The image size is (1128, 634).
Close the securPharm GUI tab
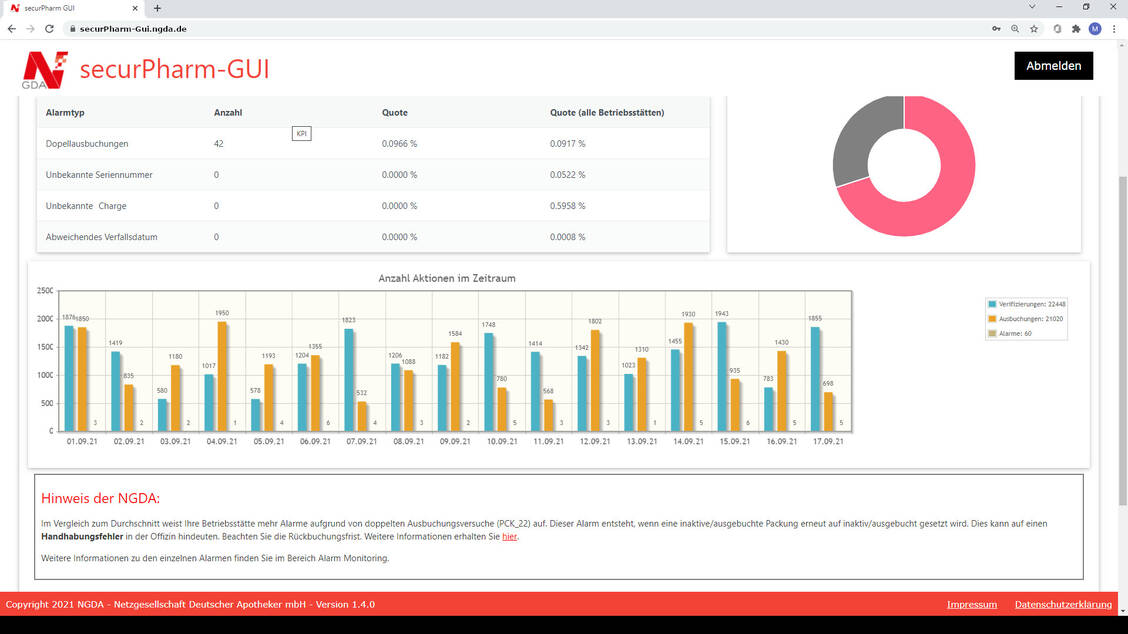135,8
